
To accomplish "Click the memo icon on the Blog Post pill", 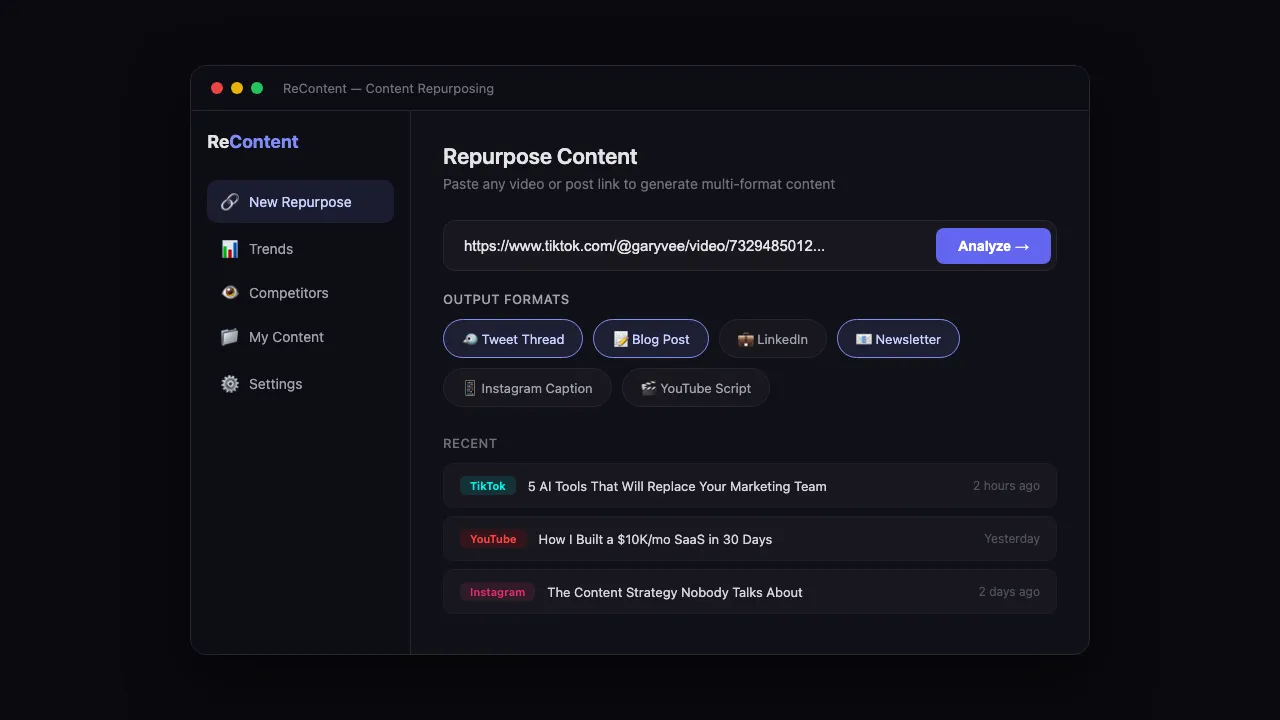I will (620, 338).
